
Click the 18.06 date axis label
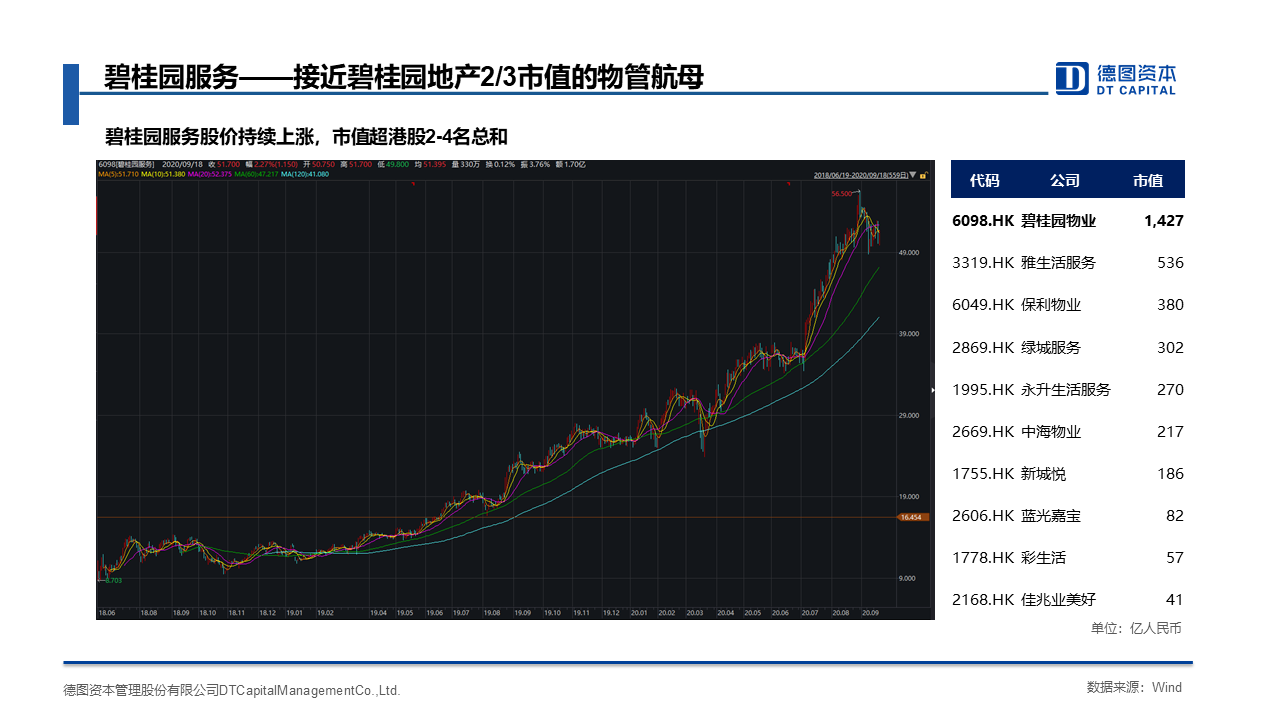106,612
